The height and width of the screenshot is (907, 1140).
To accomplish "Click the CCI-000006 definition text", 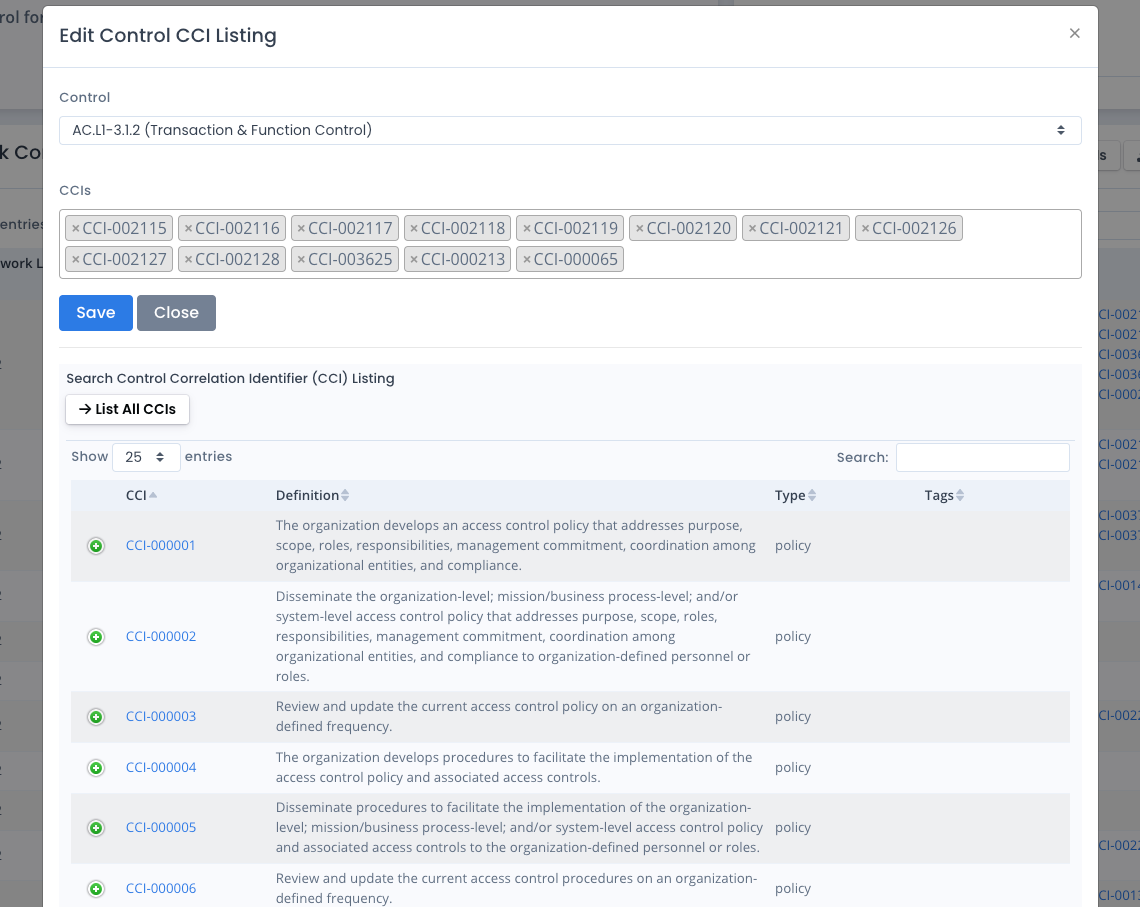I will (516, 889).
